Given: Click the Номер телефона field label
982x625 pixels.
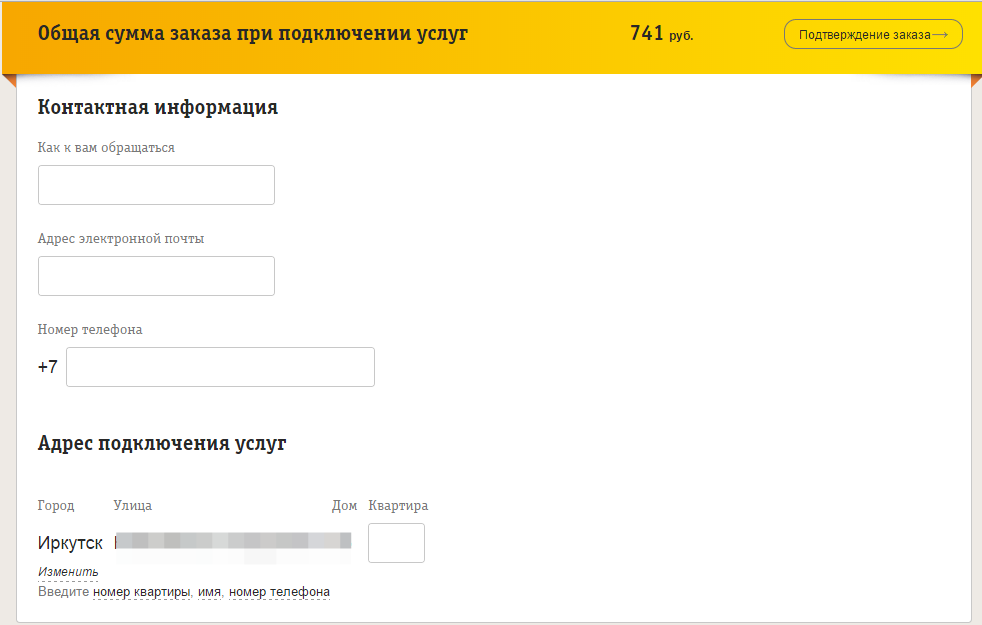Looking at the screenshot, I should (90, 330).
